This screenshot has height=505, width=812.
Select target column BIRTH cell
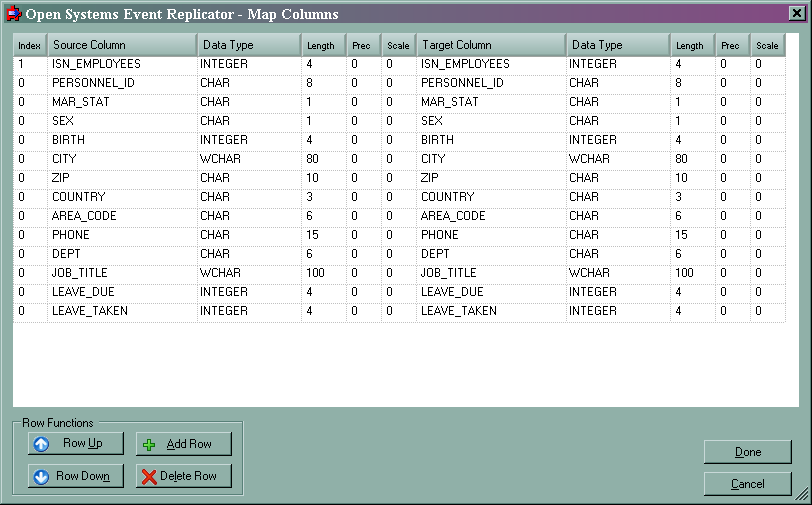(491, 140)
